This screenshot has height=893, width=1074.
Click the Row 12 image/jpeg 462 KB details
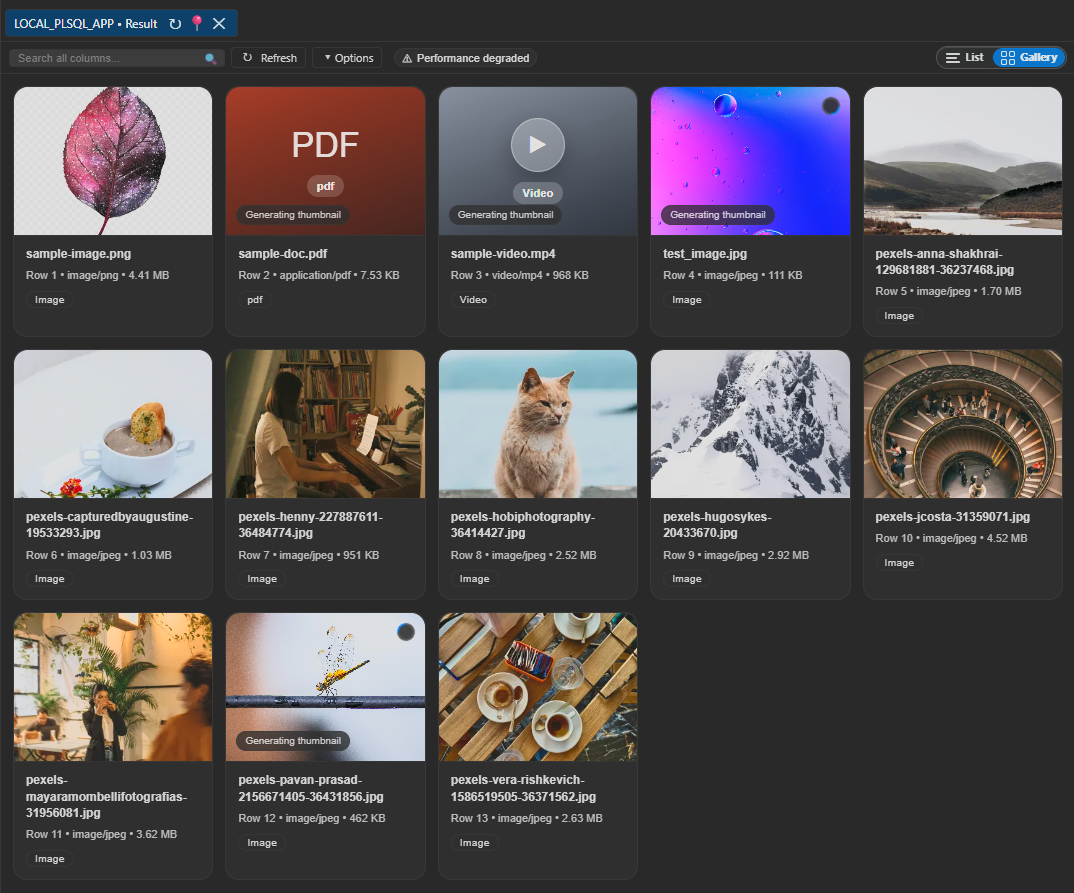(312, 818)
